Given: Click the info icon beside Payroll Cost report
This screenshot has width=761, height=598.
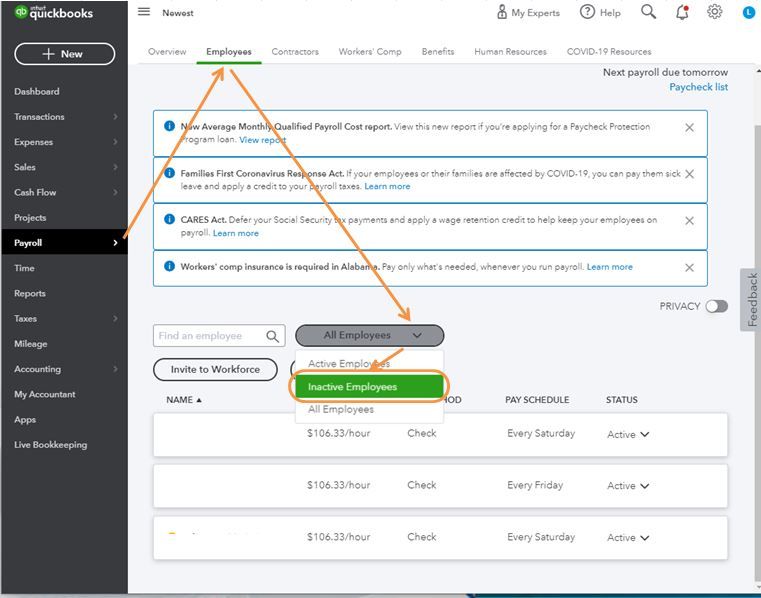Looking at the screenshot, I should click(169, 126).
